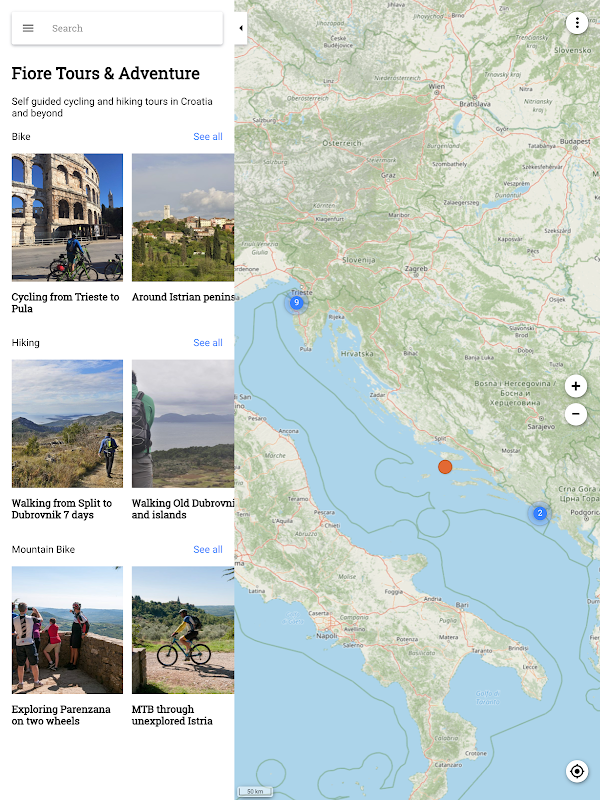Click the 'Bike' section label
Viewport: 600px width, 800px height.
(21, 137)
